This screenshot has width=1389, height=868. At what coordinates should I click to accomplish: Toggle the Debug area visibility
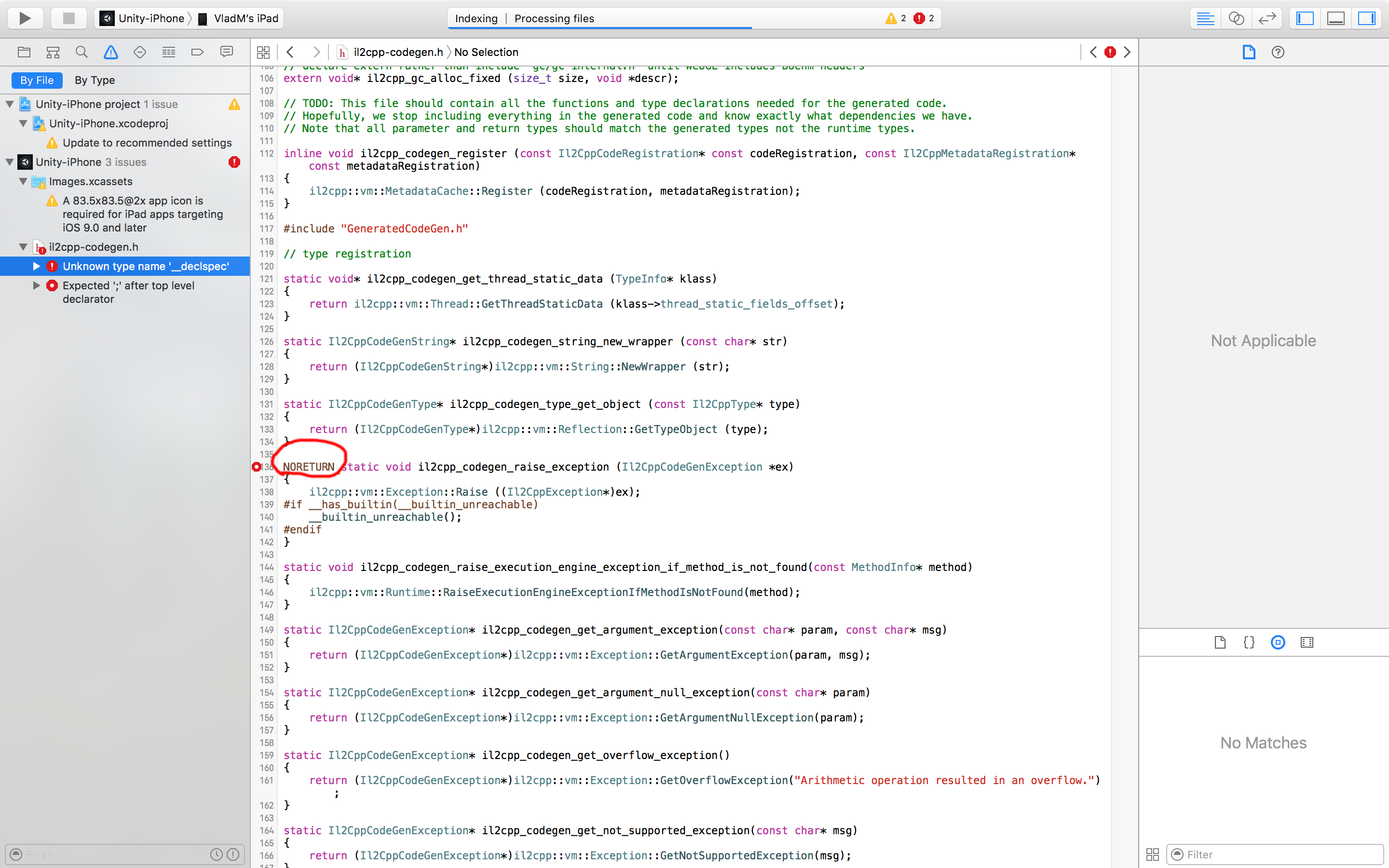1335,18
